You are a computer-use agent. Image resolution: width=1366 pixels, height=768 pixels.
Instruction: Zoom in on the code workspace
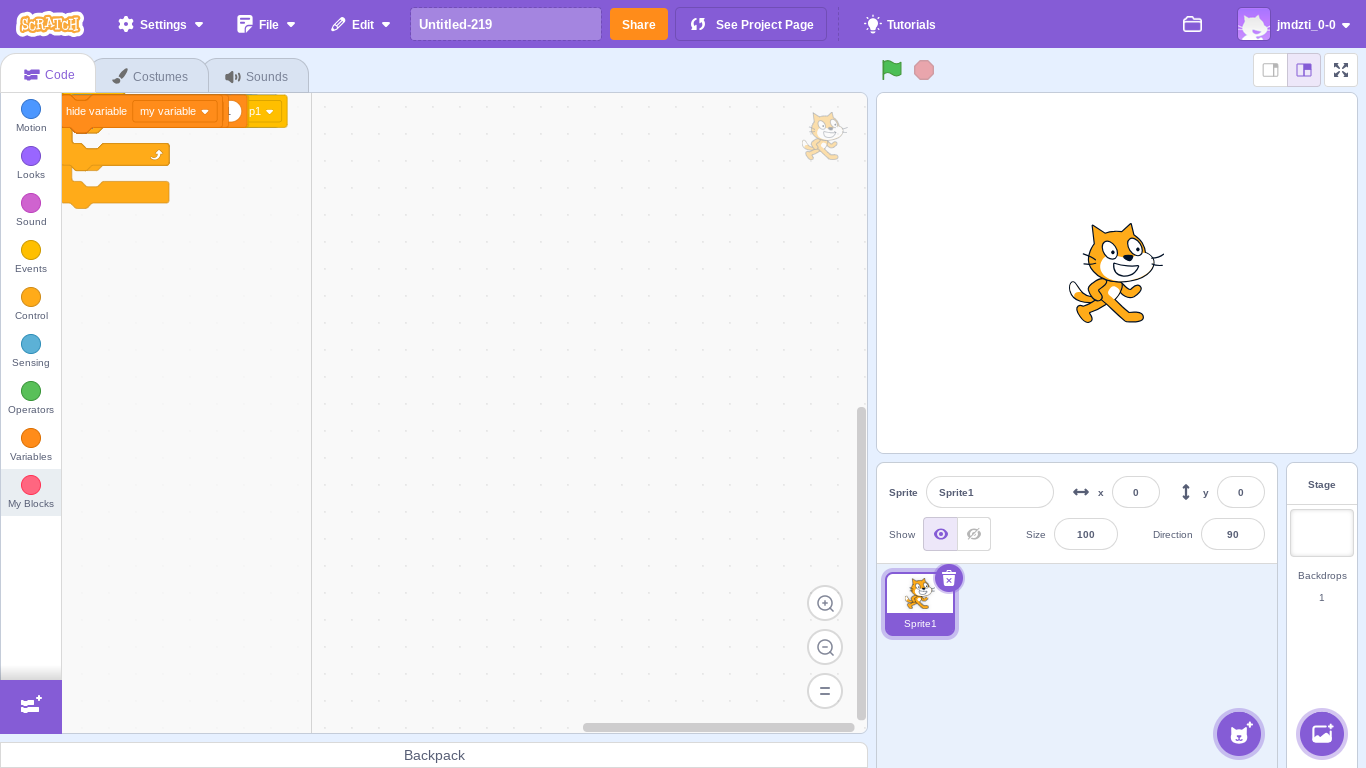(x=825, y=603)
